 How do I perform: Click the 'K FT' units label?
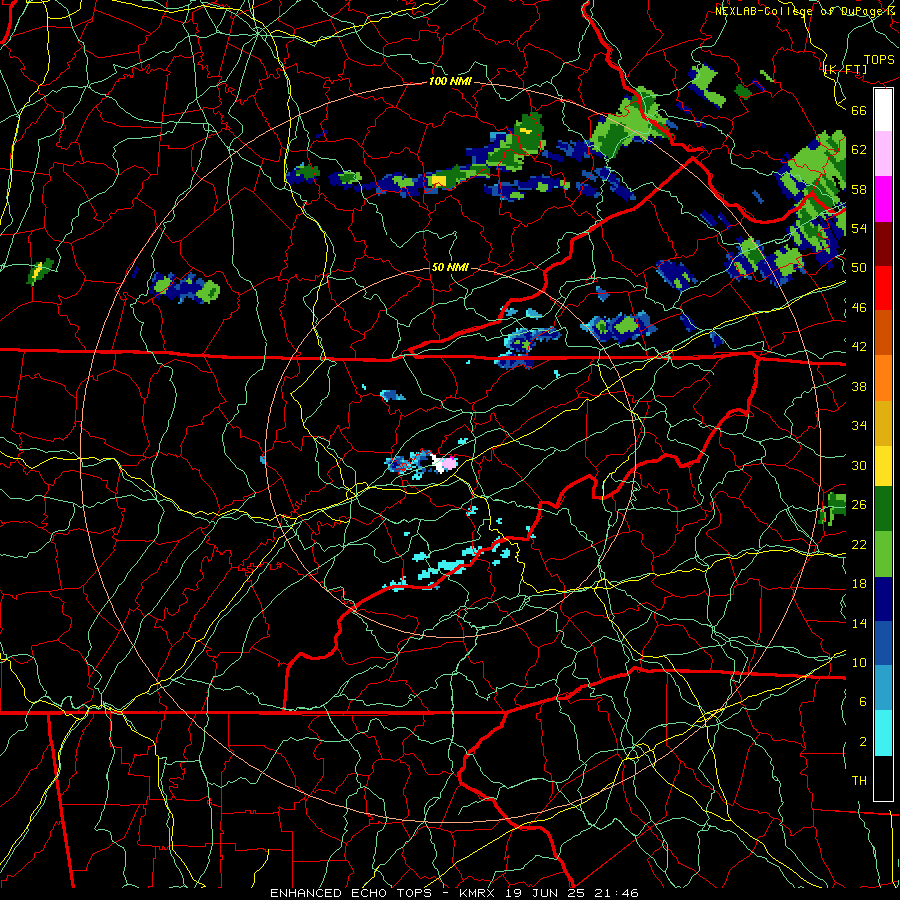[845, 69]
